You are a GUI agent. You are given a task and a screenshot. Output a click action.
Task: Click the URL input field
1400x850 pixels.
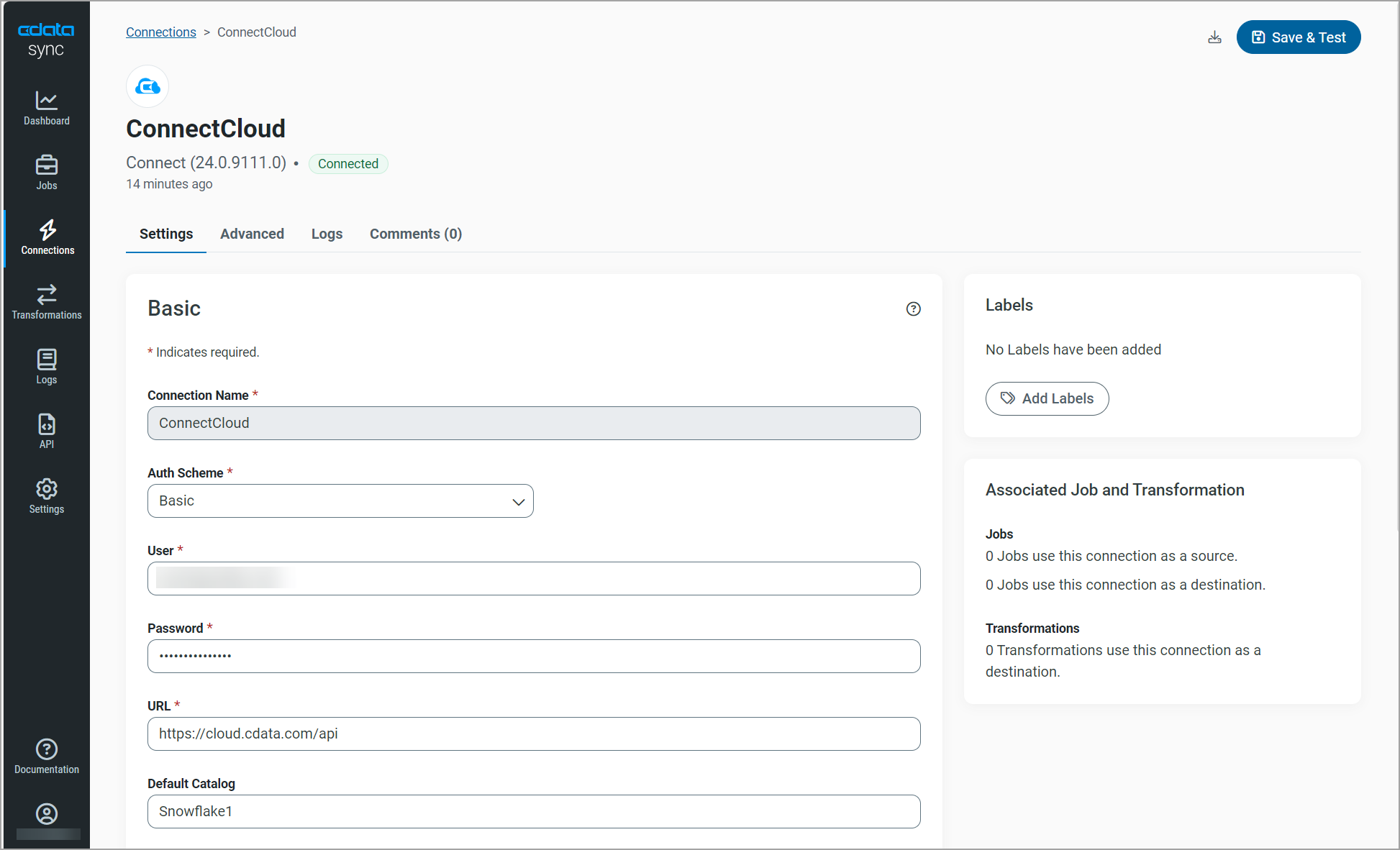(x=533, y=734)
